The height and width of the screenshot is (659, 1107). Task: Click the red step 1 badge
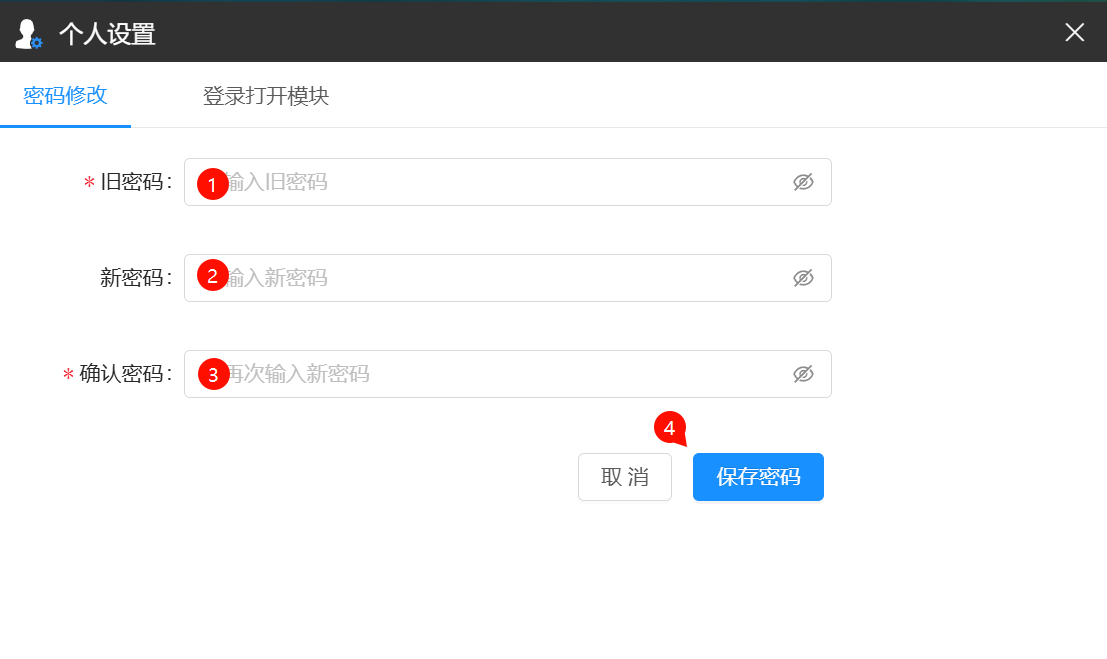pyautogui.click(x=212, y=183)
